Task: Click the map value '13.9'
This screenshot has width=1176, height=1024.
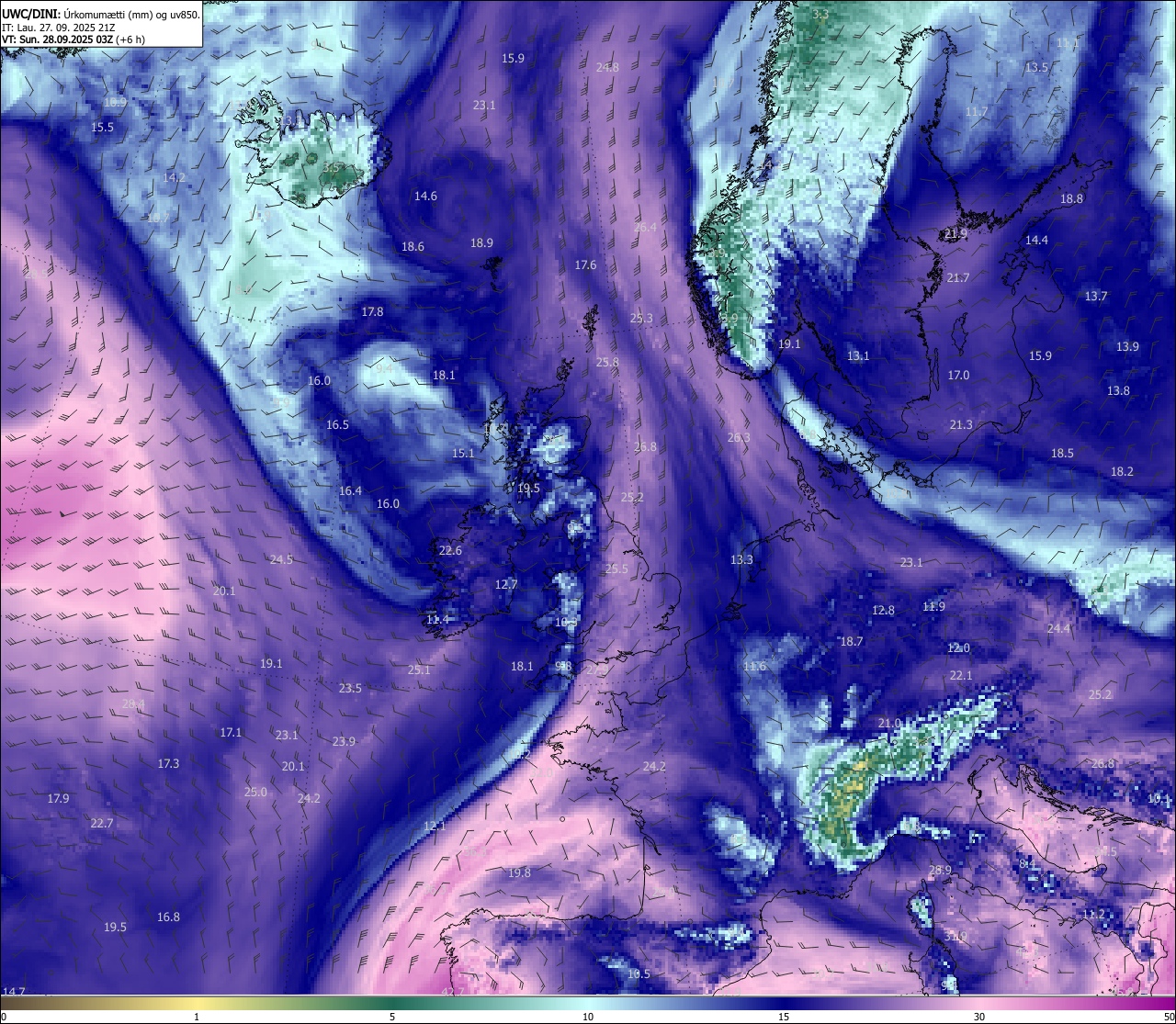Action: click(1127, 347)
